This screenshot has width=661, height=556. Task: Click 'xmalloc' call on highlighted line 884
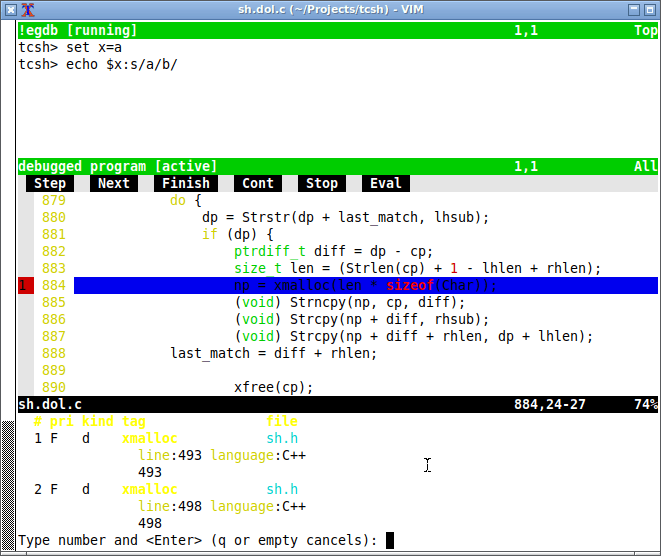tap(302, 285)
